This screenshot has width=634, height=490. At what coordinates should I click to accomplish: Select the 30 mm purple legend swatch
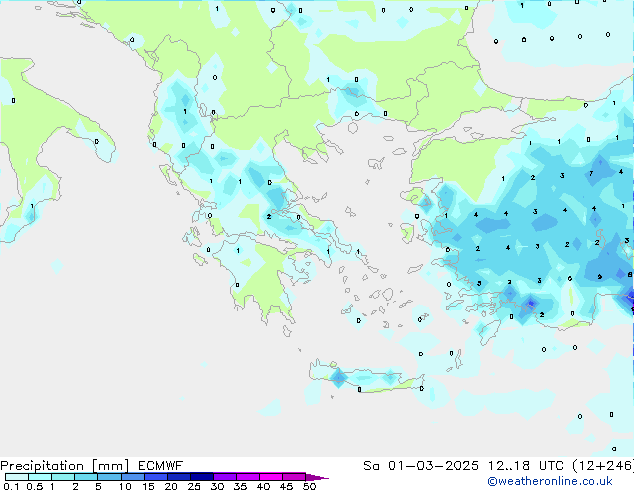[224, 477]
